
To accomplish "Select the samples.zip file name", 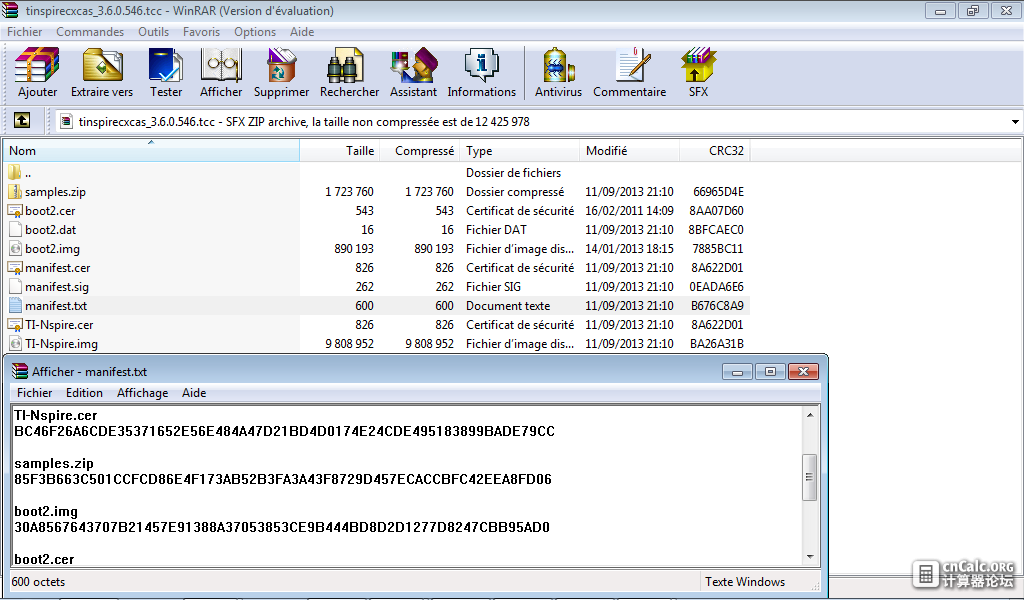I will tap(56, 191).
